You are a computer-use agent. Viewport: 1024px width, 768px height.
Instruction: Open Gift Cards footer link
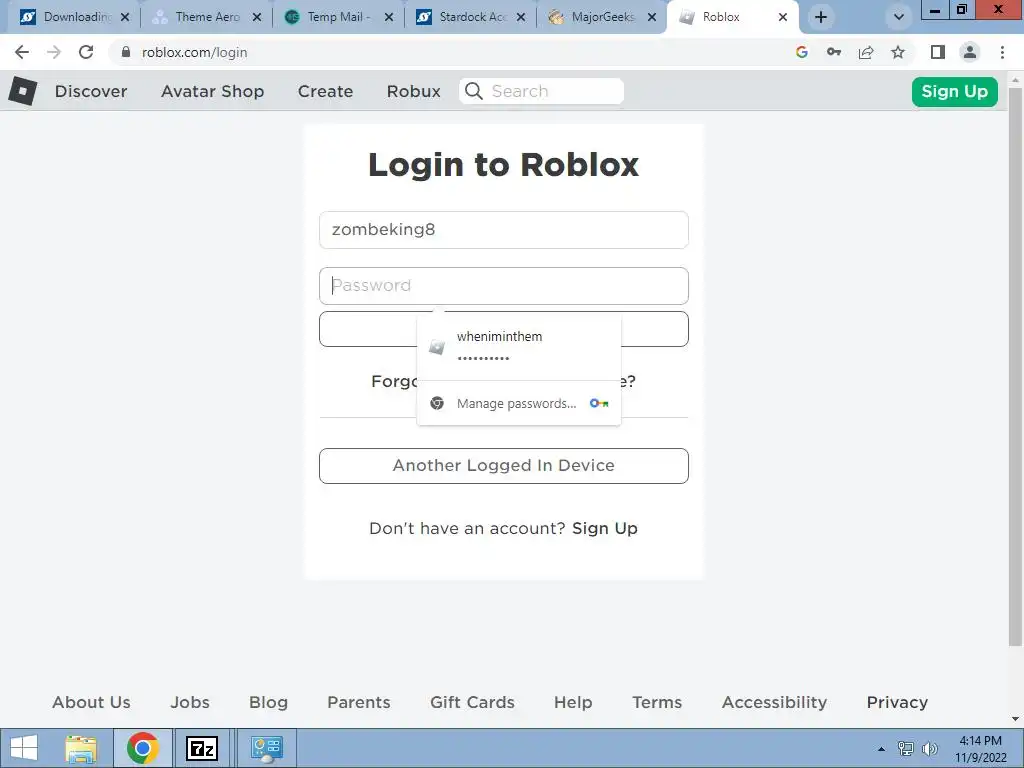(x=472, y=702)
